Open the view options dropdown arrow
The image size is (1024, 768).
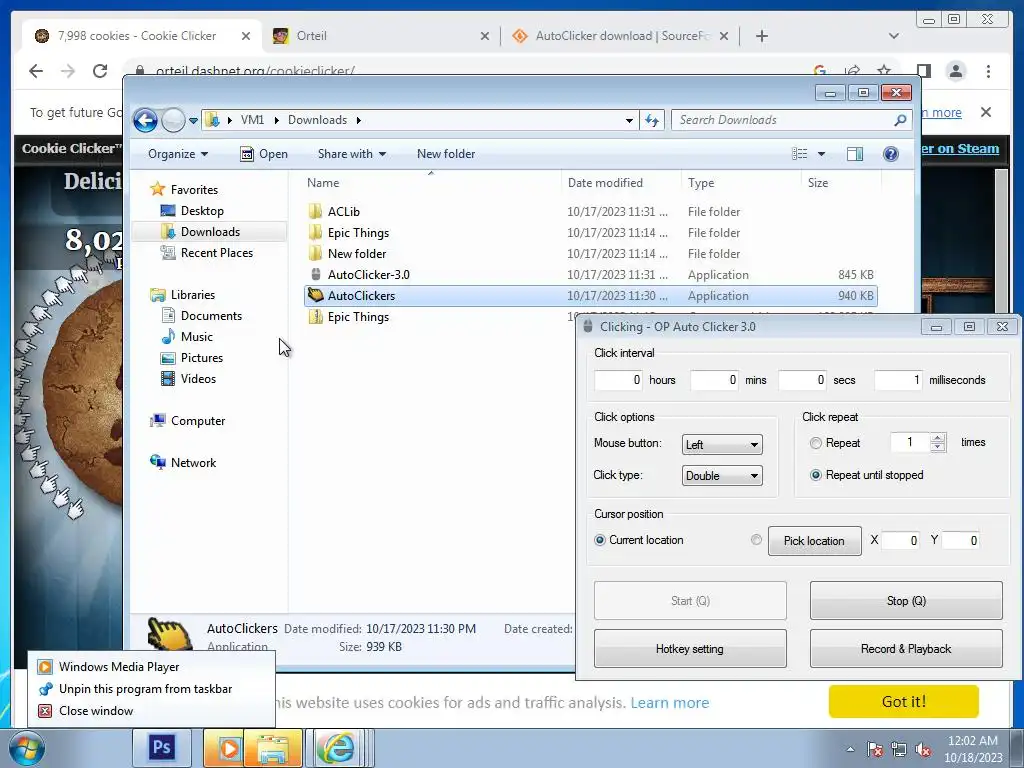coord(822,154)
